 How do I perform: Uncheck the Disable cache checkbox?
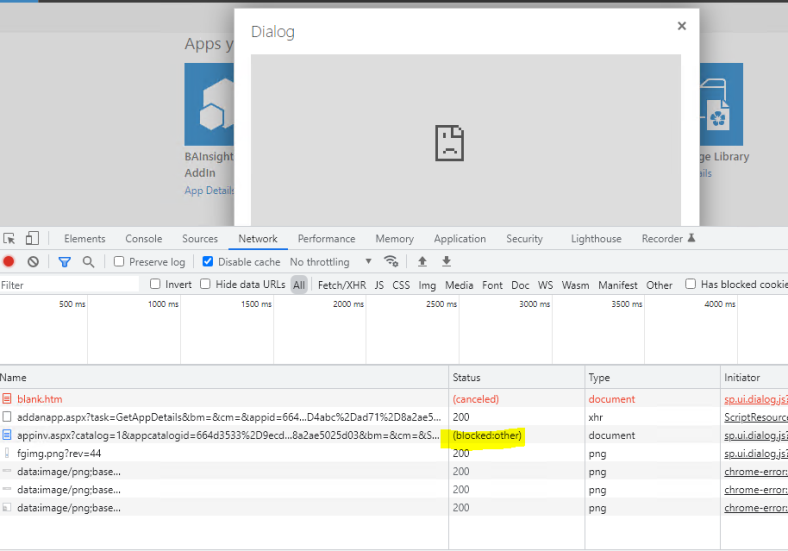click(208, 262)
